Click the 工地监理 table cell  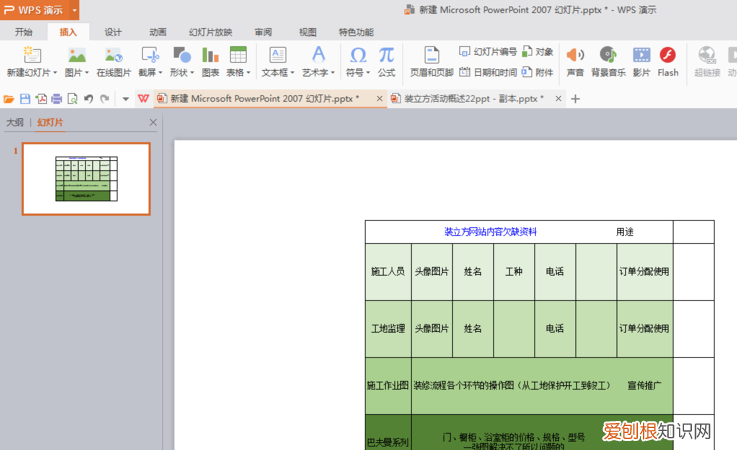click(x=388, y=329)
